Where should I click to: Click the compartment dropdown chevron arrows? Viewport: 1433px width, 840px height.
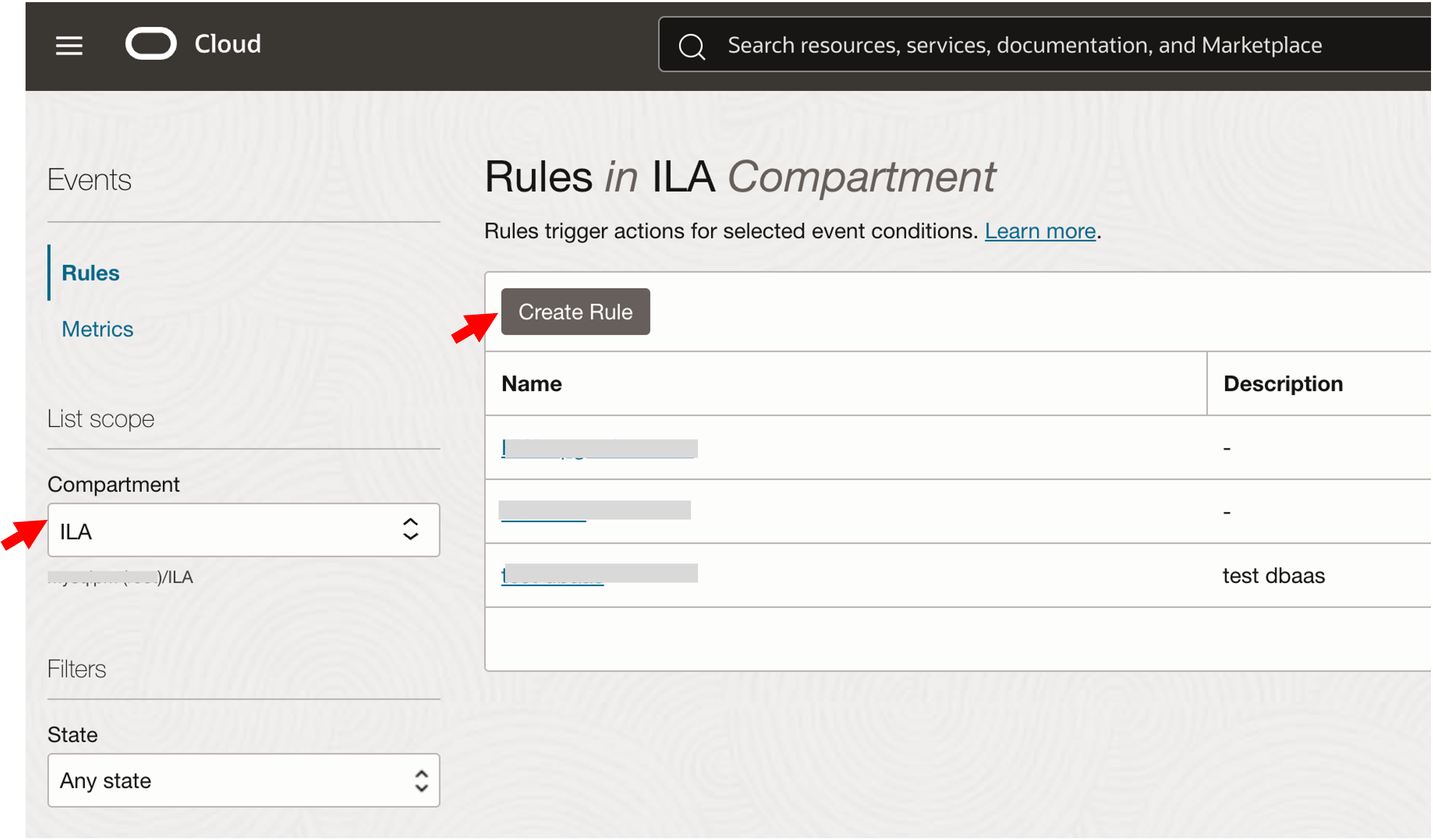pos(410,529)
